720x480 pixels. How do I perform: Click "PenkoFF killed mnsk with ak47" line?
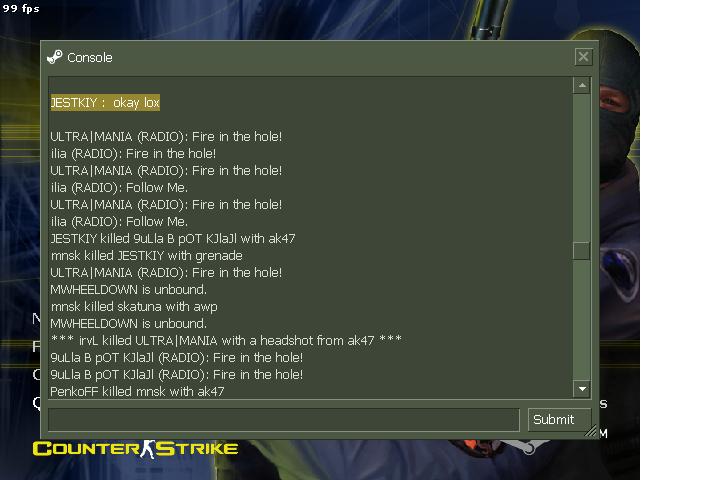pyautogui.click(x=137, y=391)
